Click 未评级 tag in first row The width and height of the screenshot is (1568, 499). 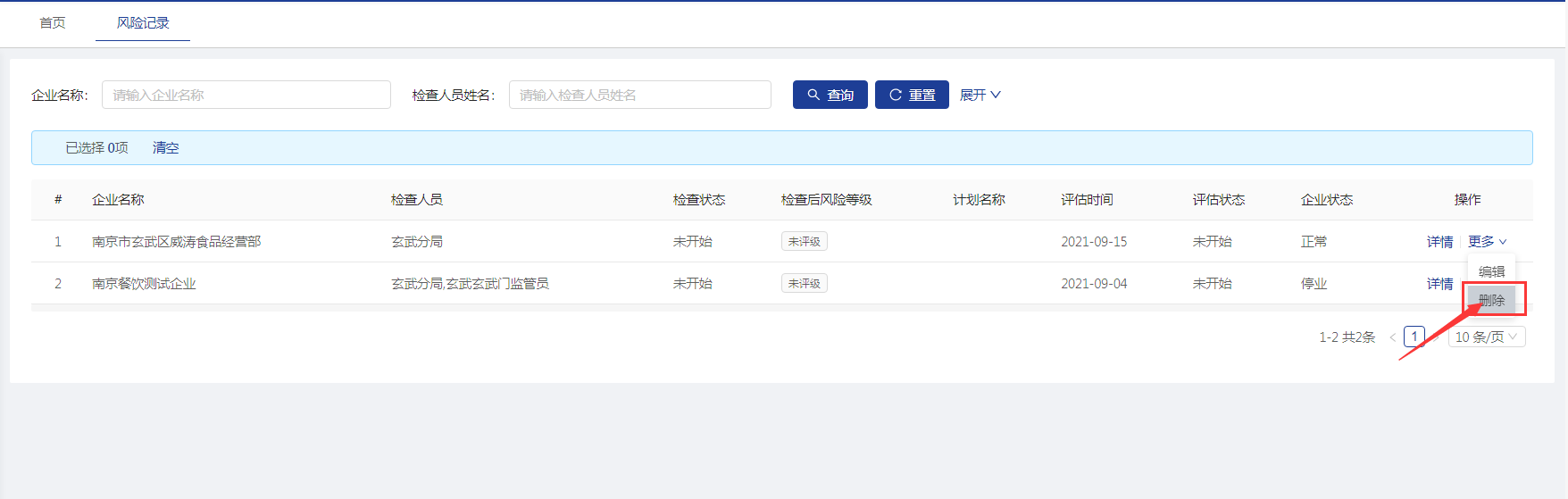(x=804, y=241)
